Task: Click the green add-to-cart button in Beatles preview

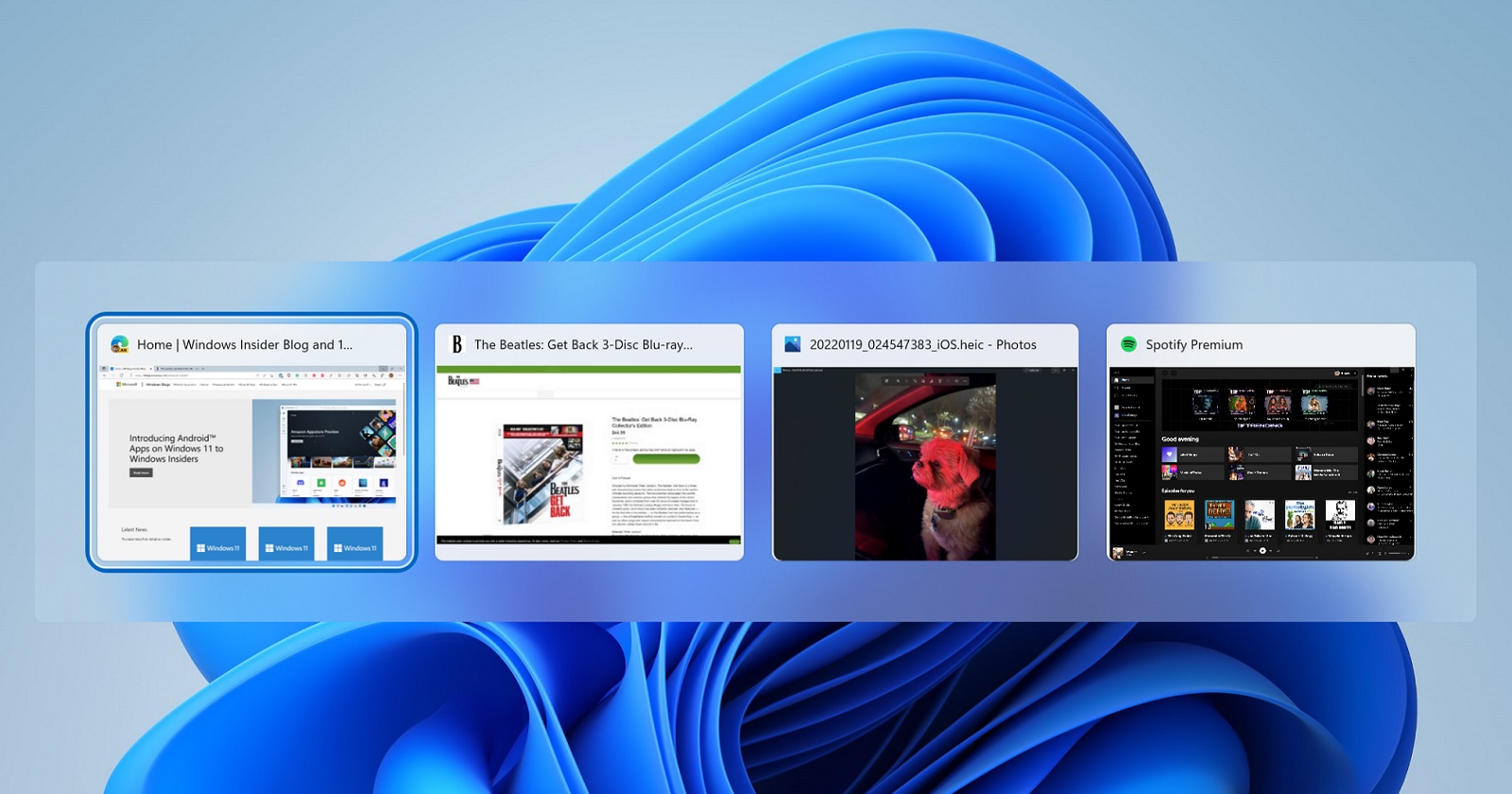Action: pos(666,459)
